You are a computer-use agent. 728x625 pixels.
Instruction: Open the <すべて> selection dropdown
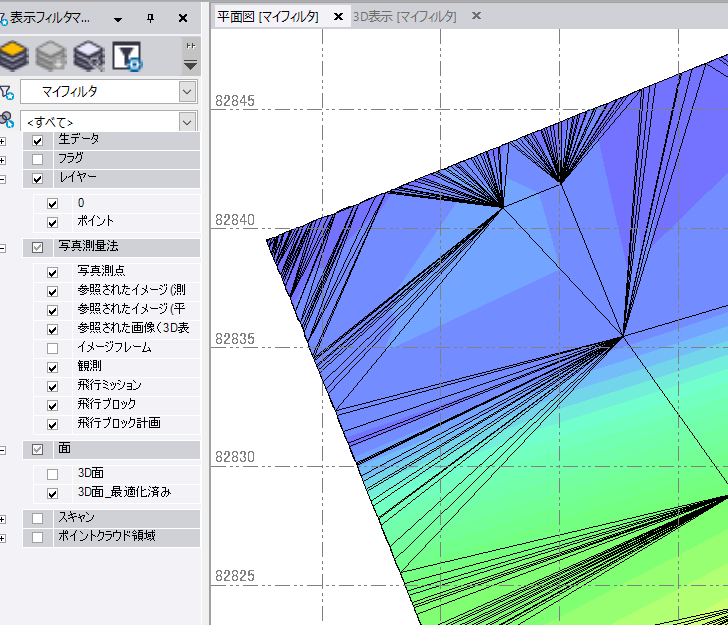pyautogui.click(x=187, y=121)
